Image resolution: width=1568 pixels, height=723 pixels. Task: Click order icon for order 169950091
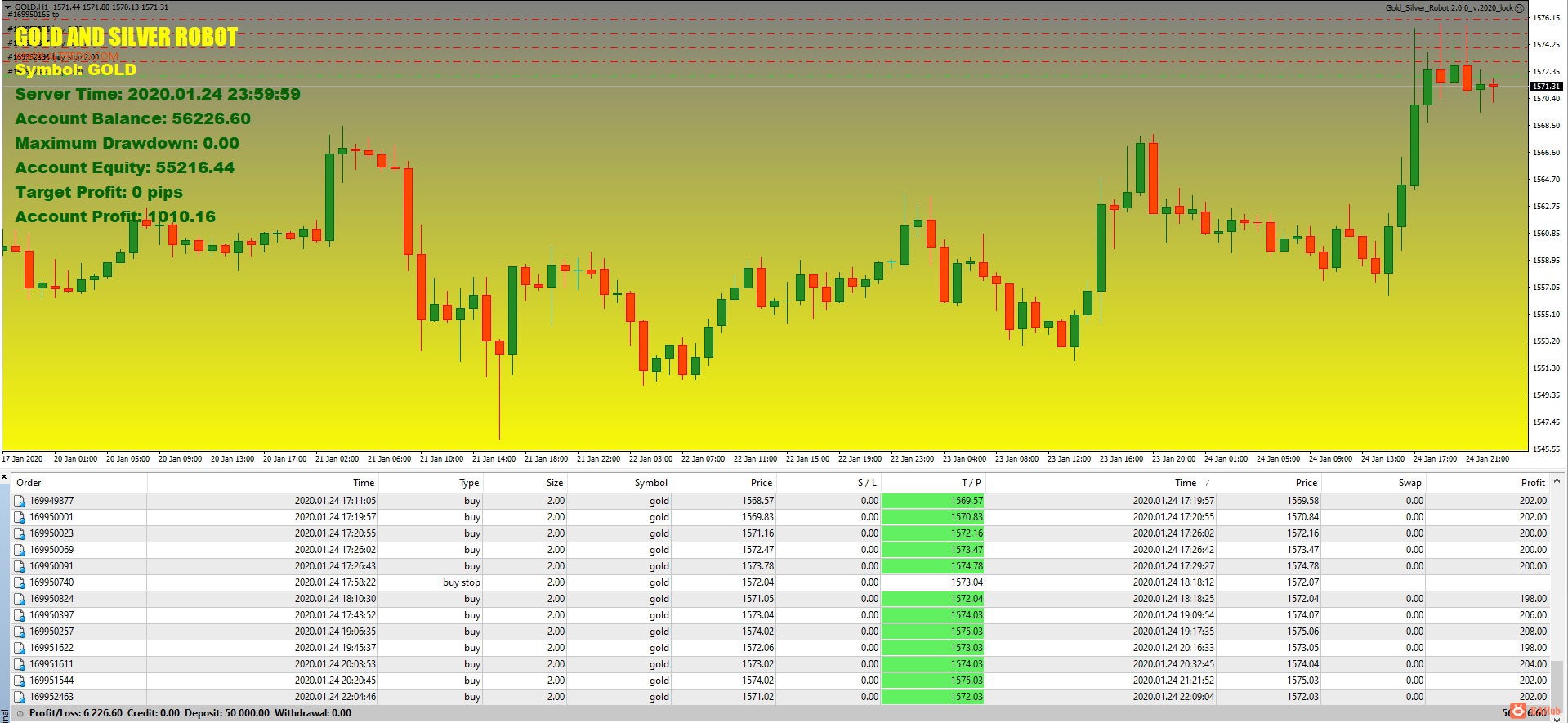20,566
